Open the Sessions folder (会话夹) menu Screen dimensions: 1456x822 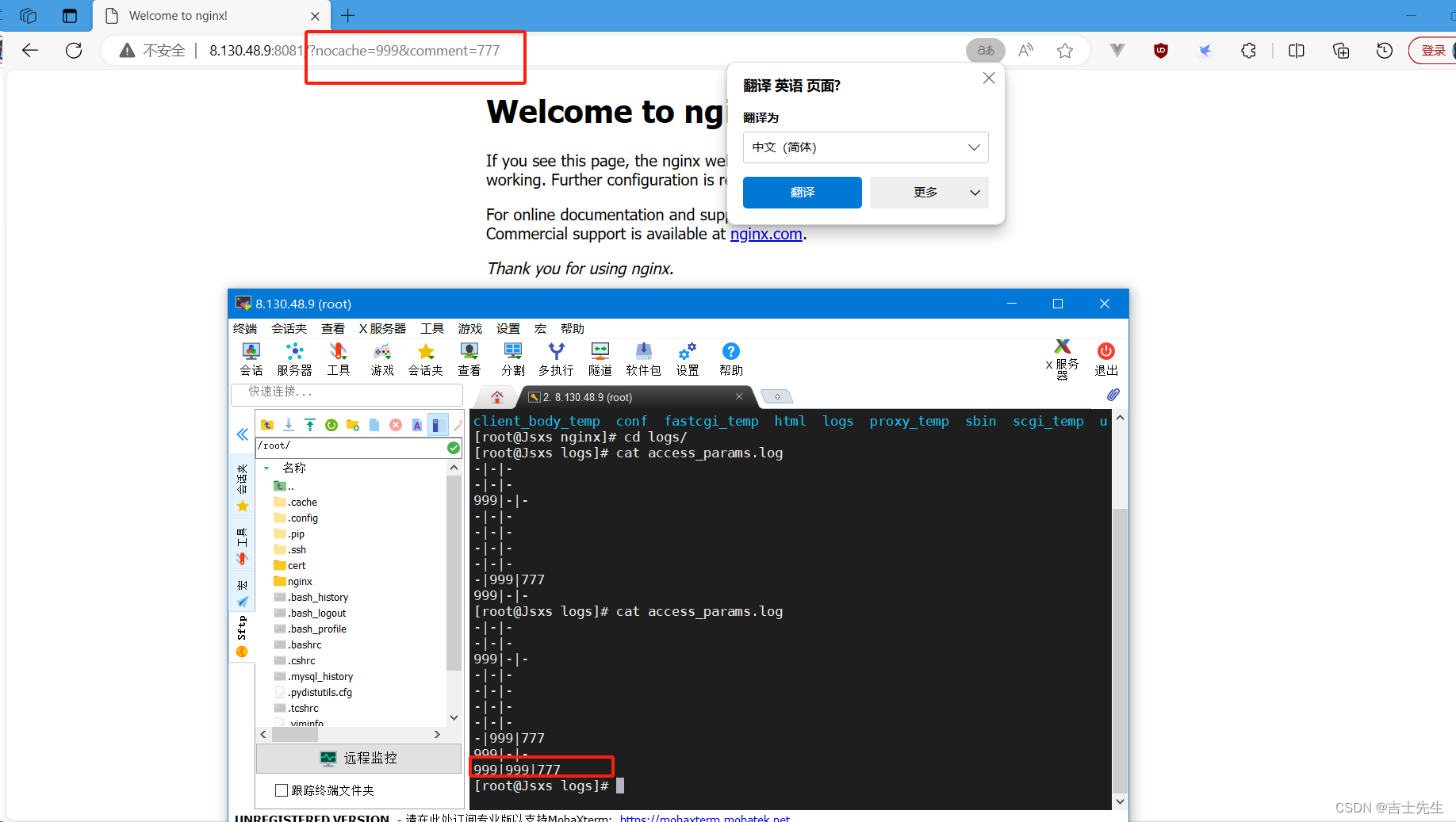tap(289, 329)
